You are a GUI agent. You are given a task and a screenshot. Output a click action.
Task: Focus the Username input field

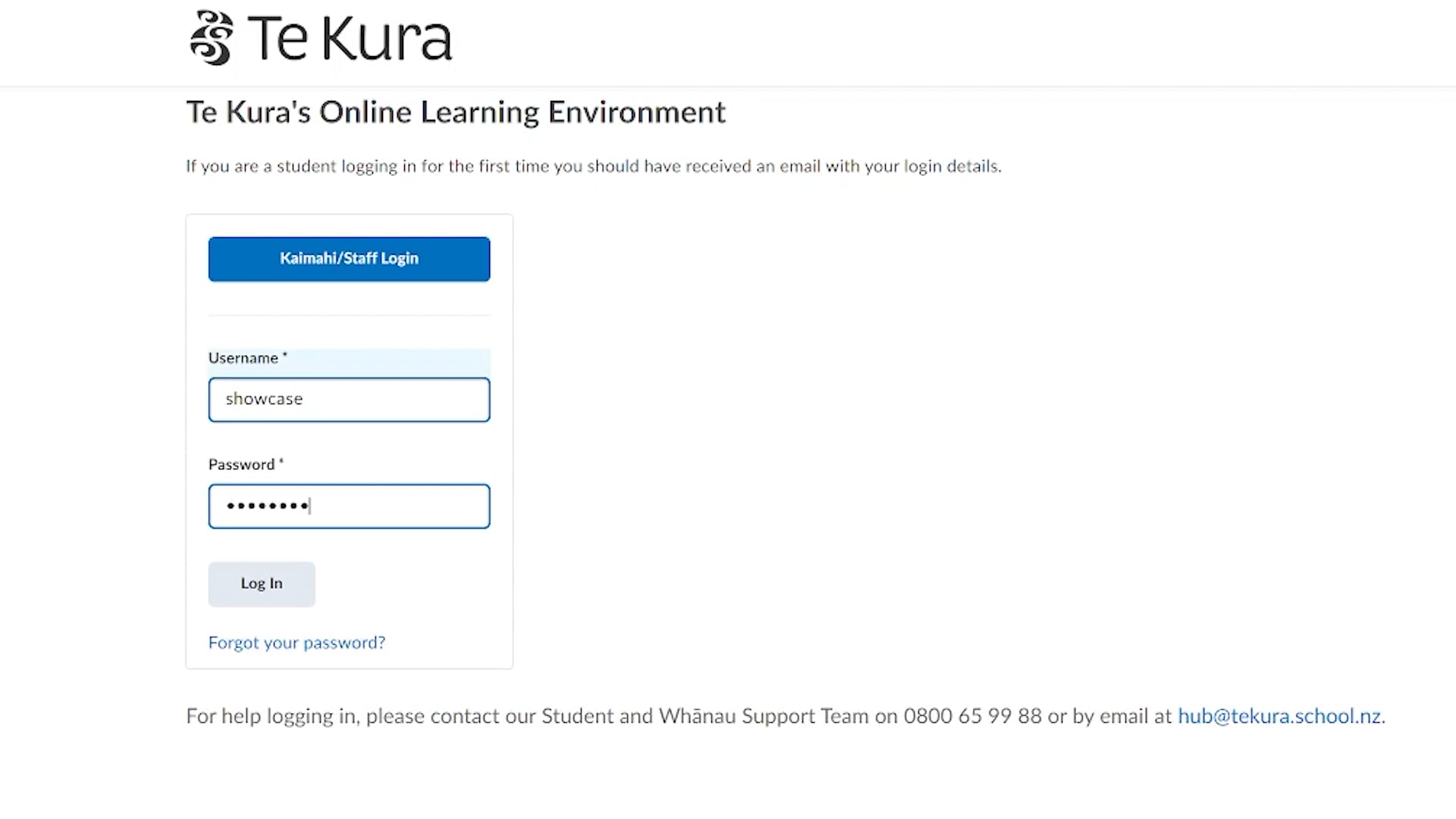pos(349,400)
